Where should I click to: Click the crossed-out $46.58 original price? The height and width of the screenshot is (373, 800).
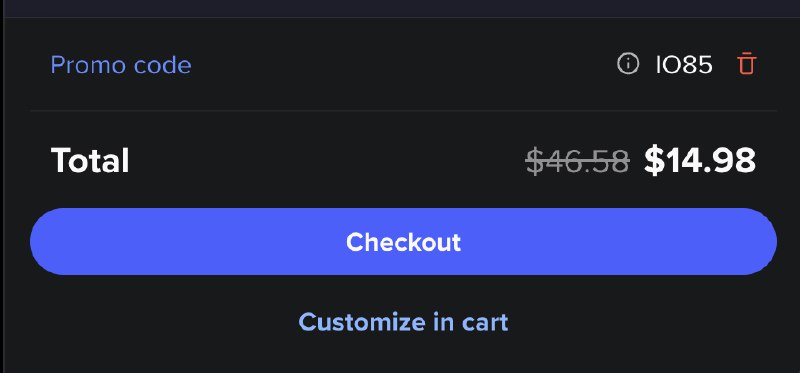tap(578, 161)
